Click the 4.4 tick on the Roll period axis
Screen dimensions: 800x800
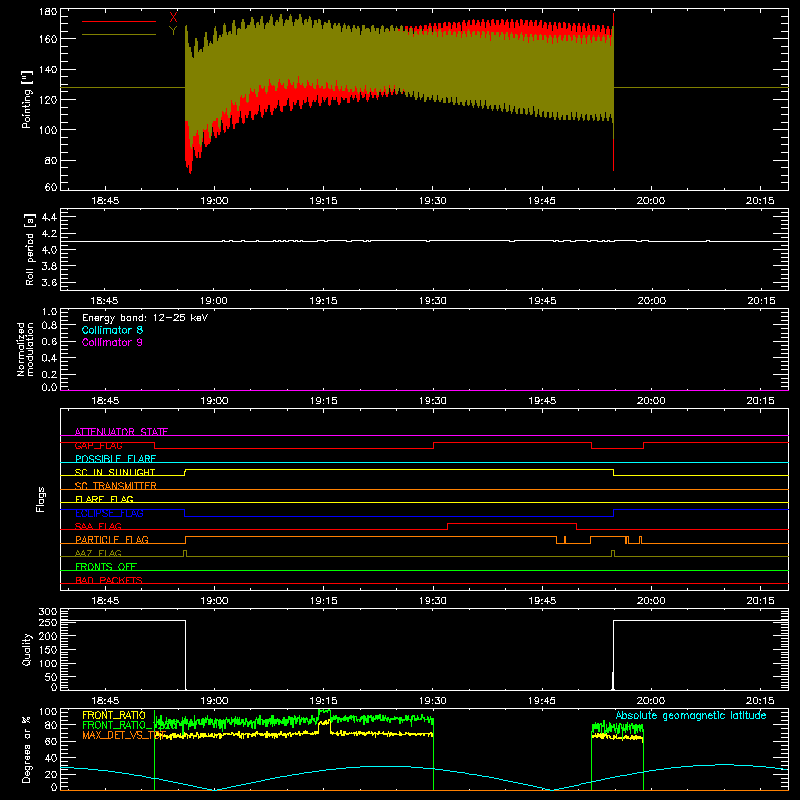[x=48, y=217]
